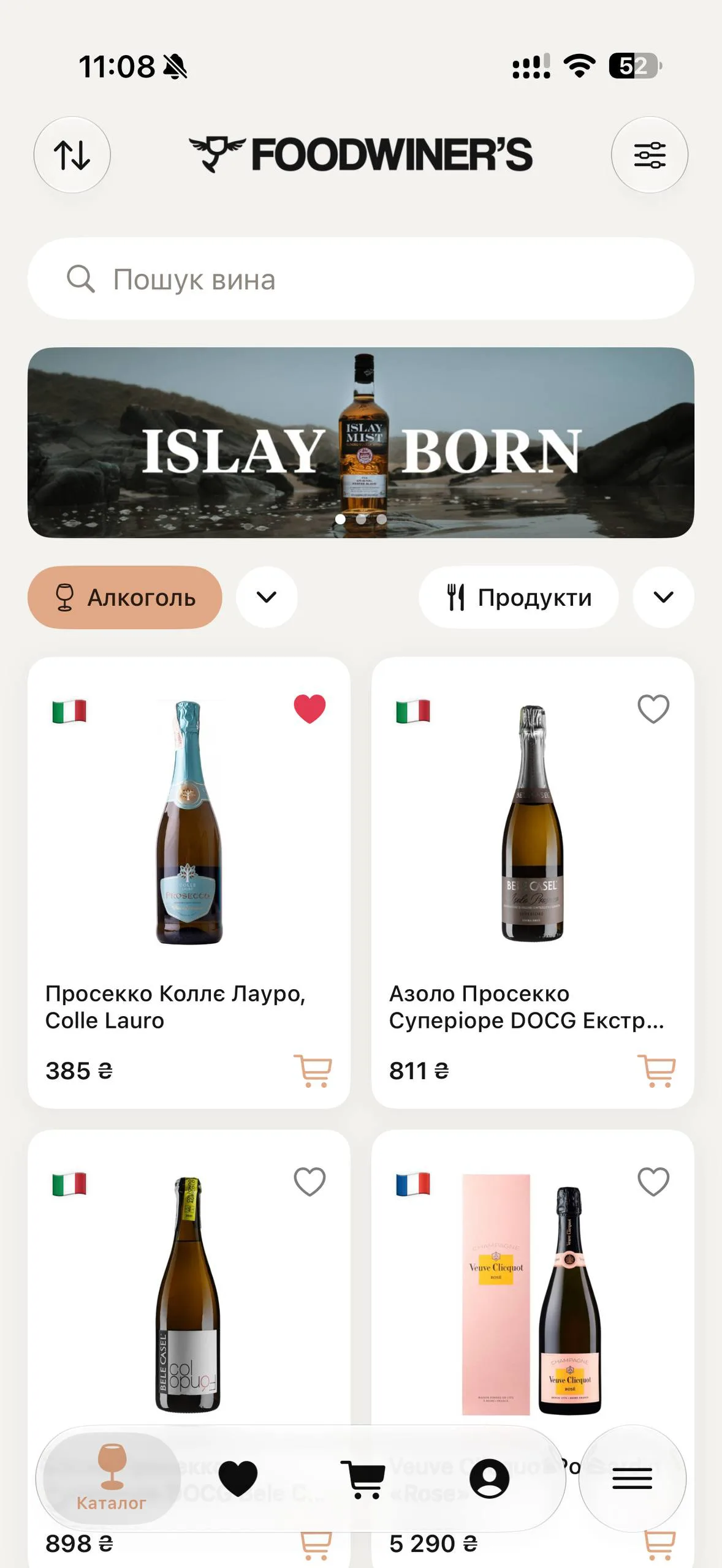Image resolution: width=722 pixels, height=1568 pixels.
Task: Remove Colle Lauro prosecco from favorites
Action: (x=310, y=709)
